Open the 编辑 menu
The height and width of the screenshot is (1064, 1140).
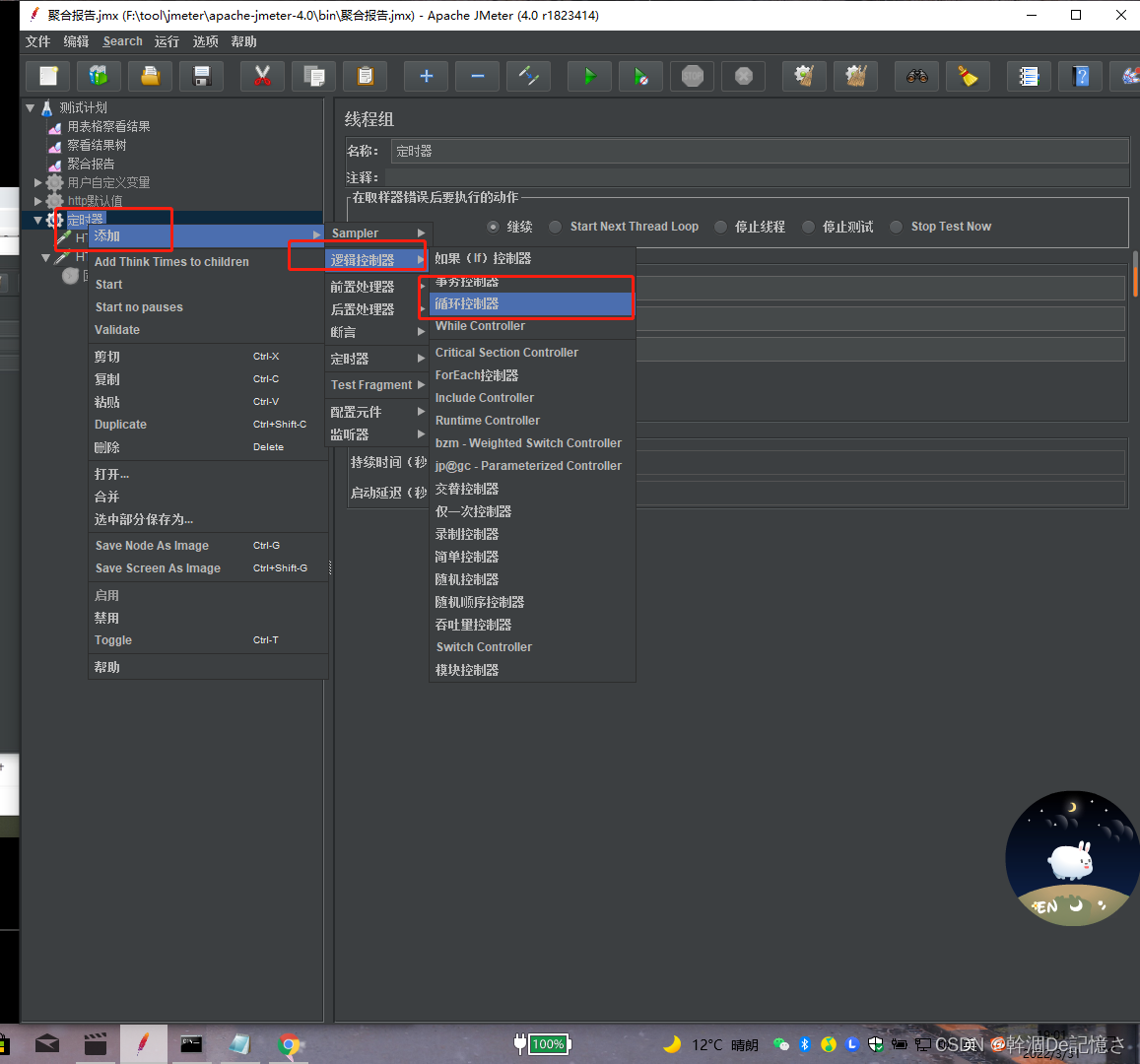pyautogui.click(x=76, y=41)
